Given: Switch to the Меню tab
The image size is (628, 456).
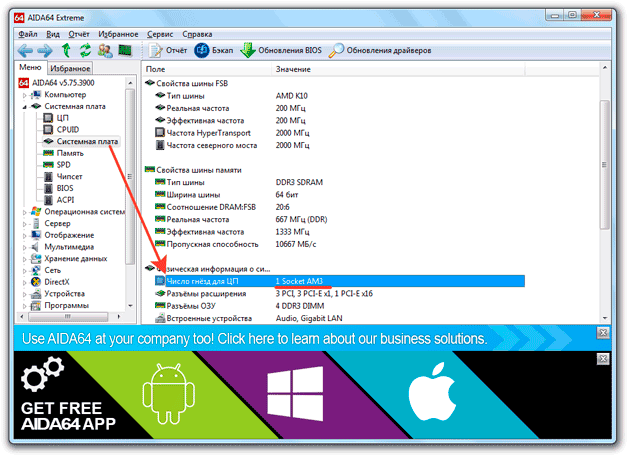Looking at the screenshot, I should (30, 67).
